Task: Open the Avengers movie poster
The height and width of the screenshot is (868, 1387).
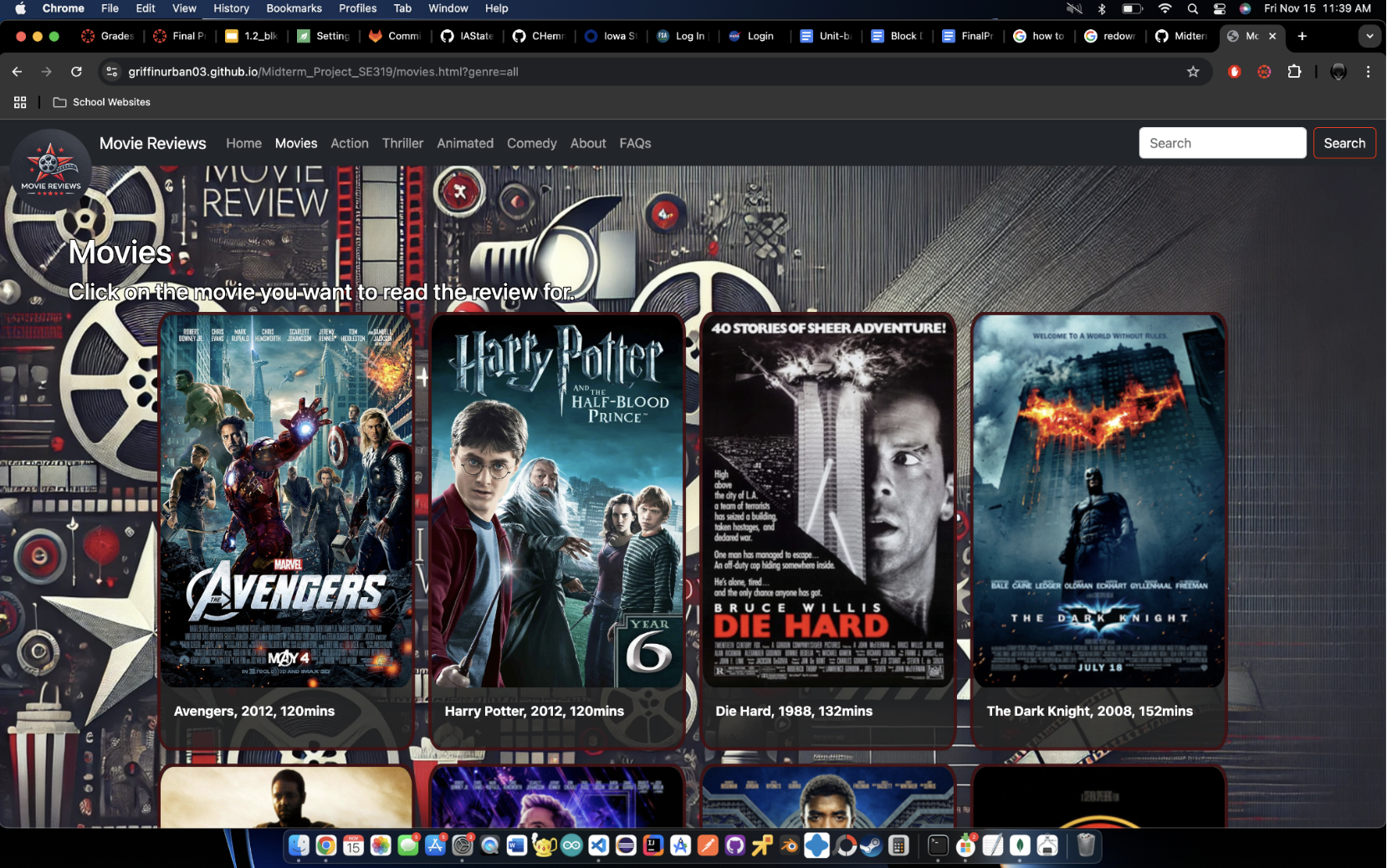Action: pyautogui.click(x=286, y=501)
